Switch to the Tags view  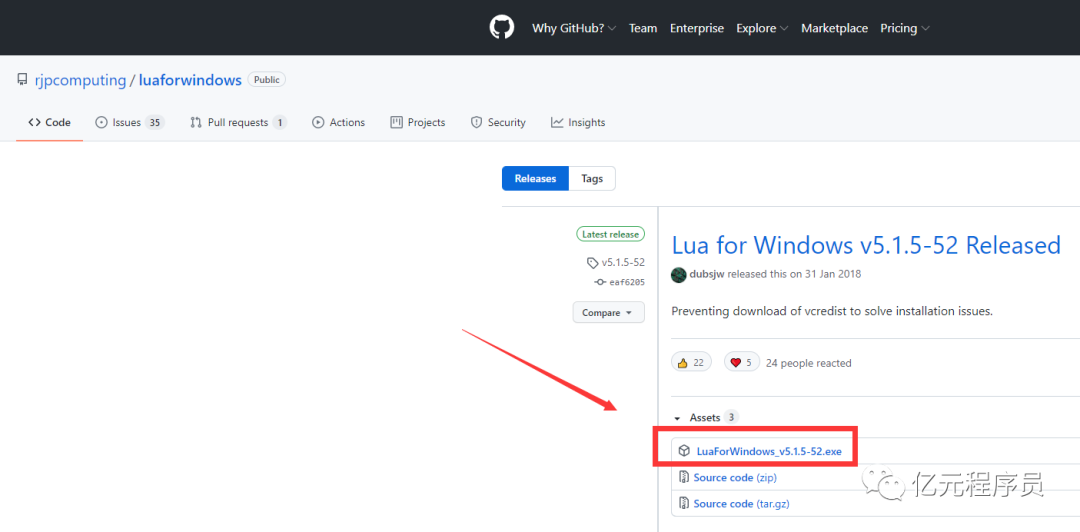pyautogui.click(x=592, y=178)
